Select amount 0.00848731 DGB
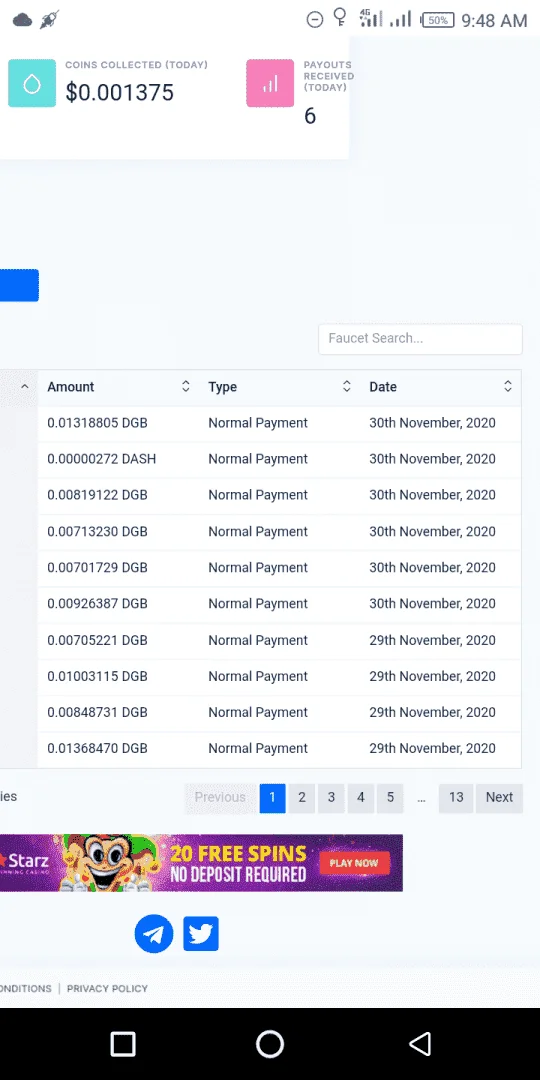The image size is (540, 1080). pos(97,712)
